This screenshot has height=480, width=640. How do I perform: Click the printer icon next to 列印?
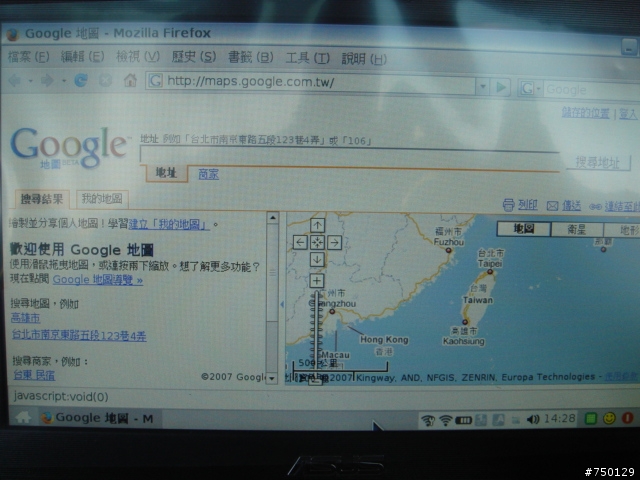click(x=508, y=205)
